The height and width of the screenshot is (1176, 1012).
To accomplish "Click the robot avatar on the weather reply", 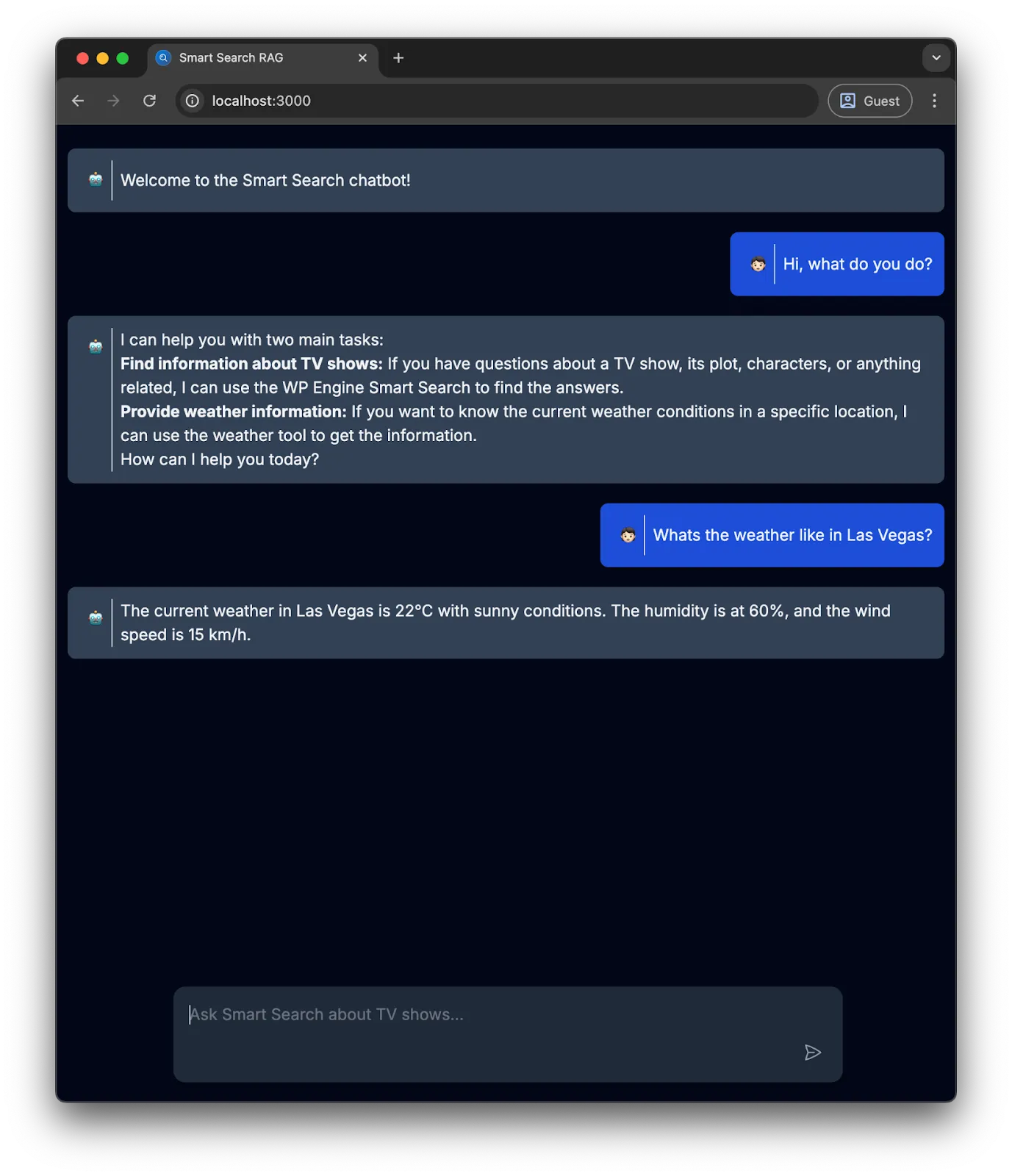I will (95, 620).
